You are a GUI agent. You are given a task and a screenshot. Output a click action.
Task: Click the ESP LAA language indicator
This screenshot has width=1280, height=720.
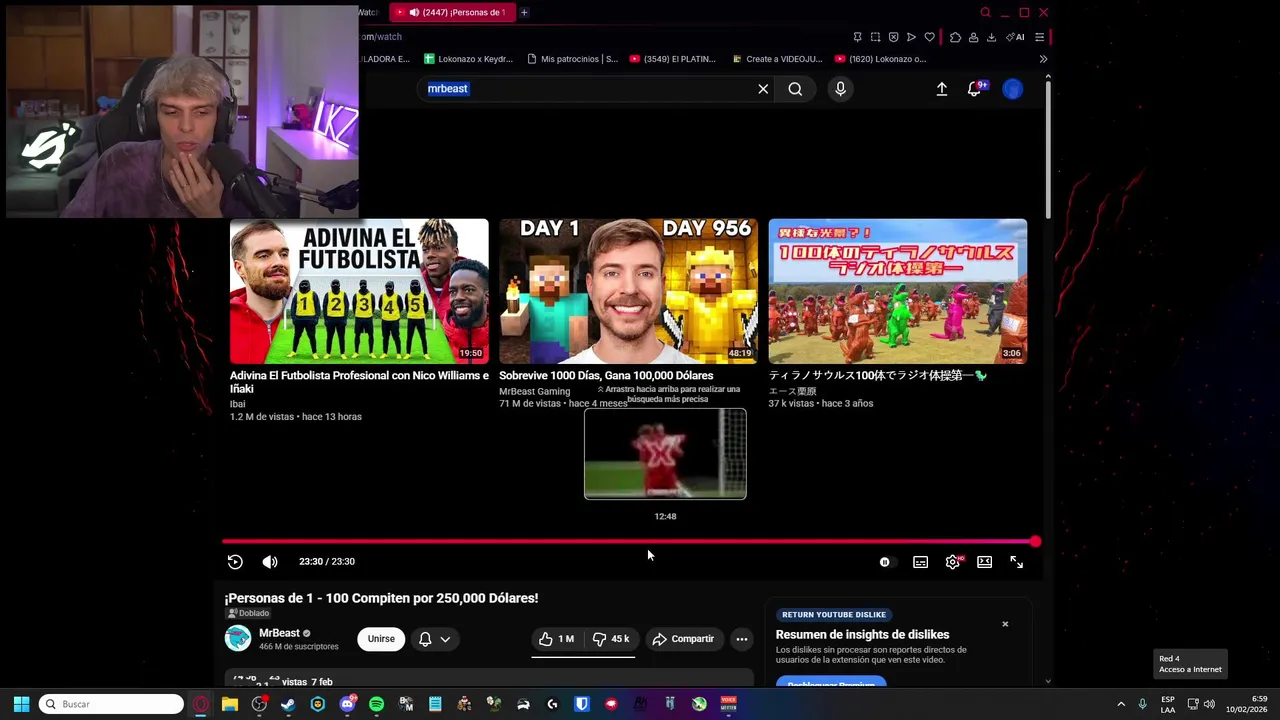(1168, 704)
